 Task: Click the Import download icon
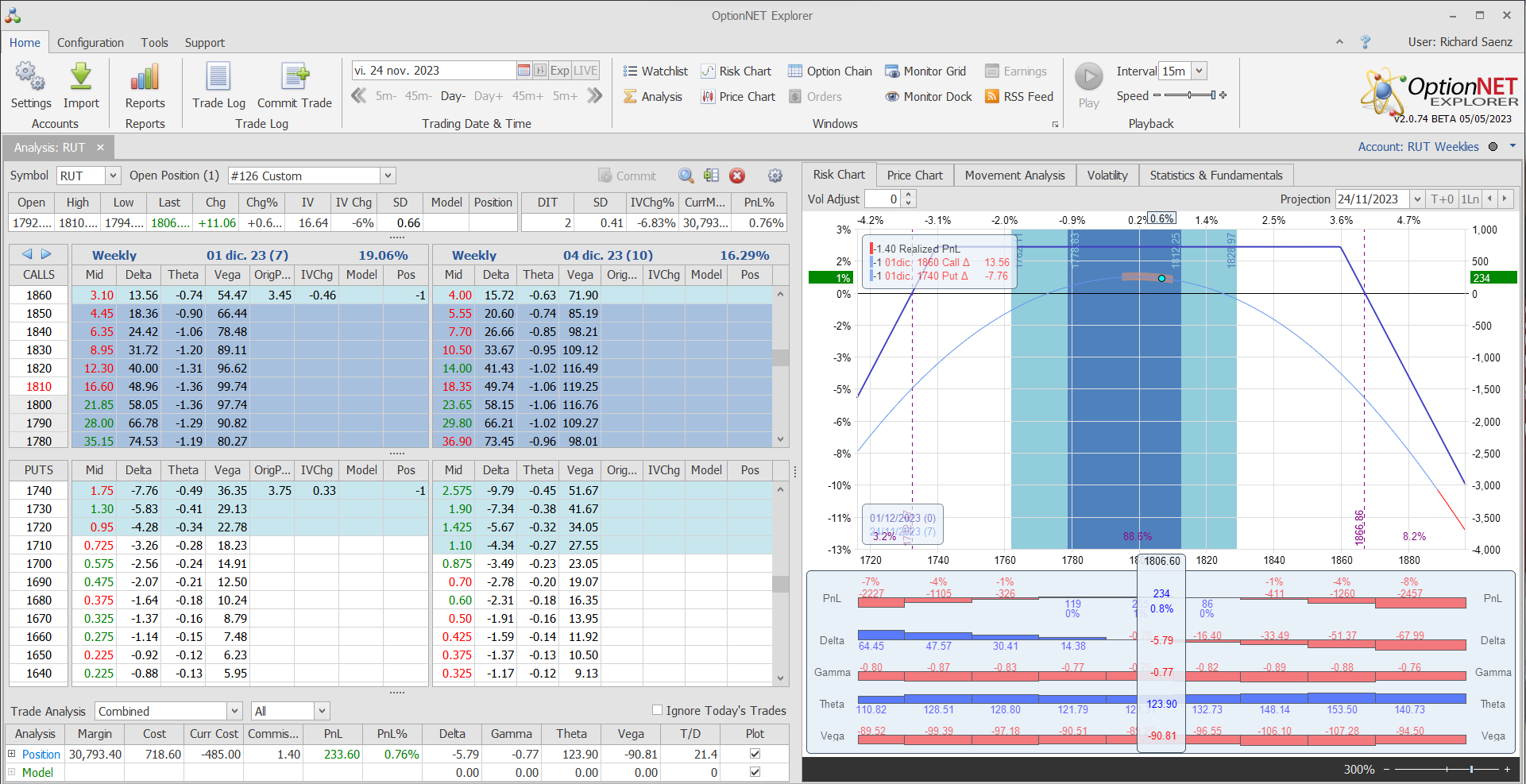click(81, 78)
